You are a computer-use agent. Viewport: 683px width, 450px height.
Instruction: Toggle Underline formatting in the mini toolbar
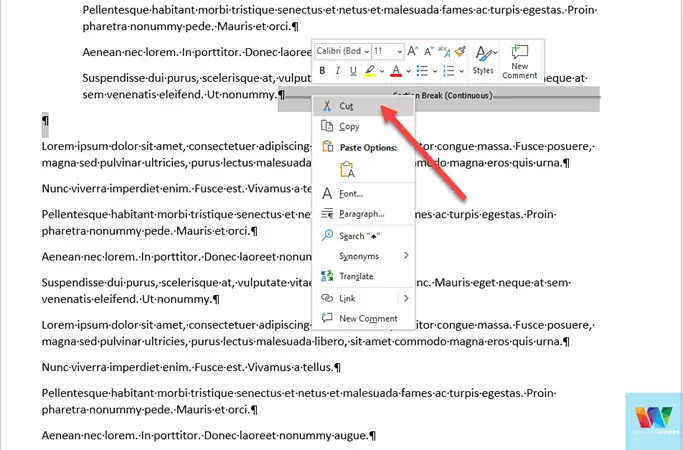353,71
